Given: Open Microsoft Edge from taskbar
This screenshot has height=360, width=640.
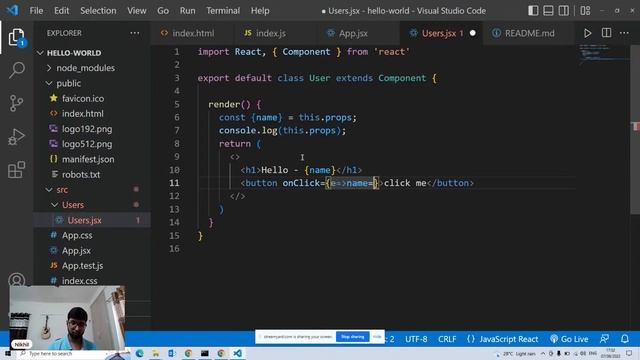Looking at the screenshot, I should click(140, 353).
